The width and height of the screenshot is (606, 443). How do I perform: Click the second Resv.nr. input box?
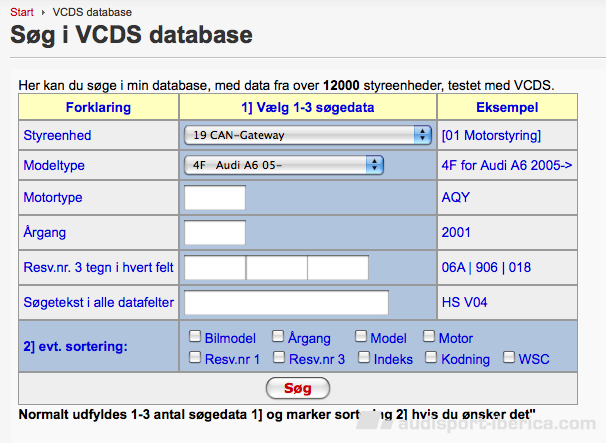coord(277,268)
